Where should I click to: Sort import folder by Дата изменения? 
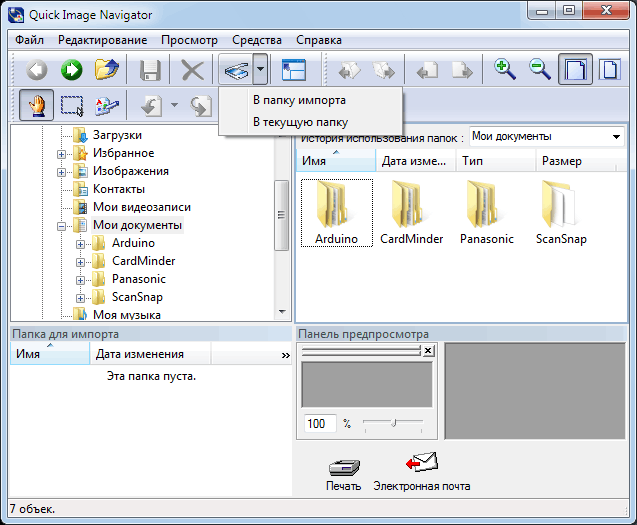point(150,354)
